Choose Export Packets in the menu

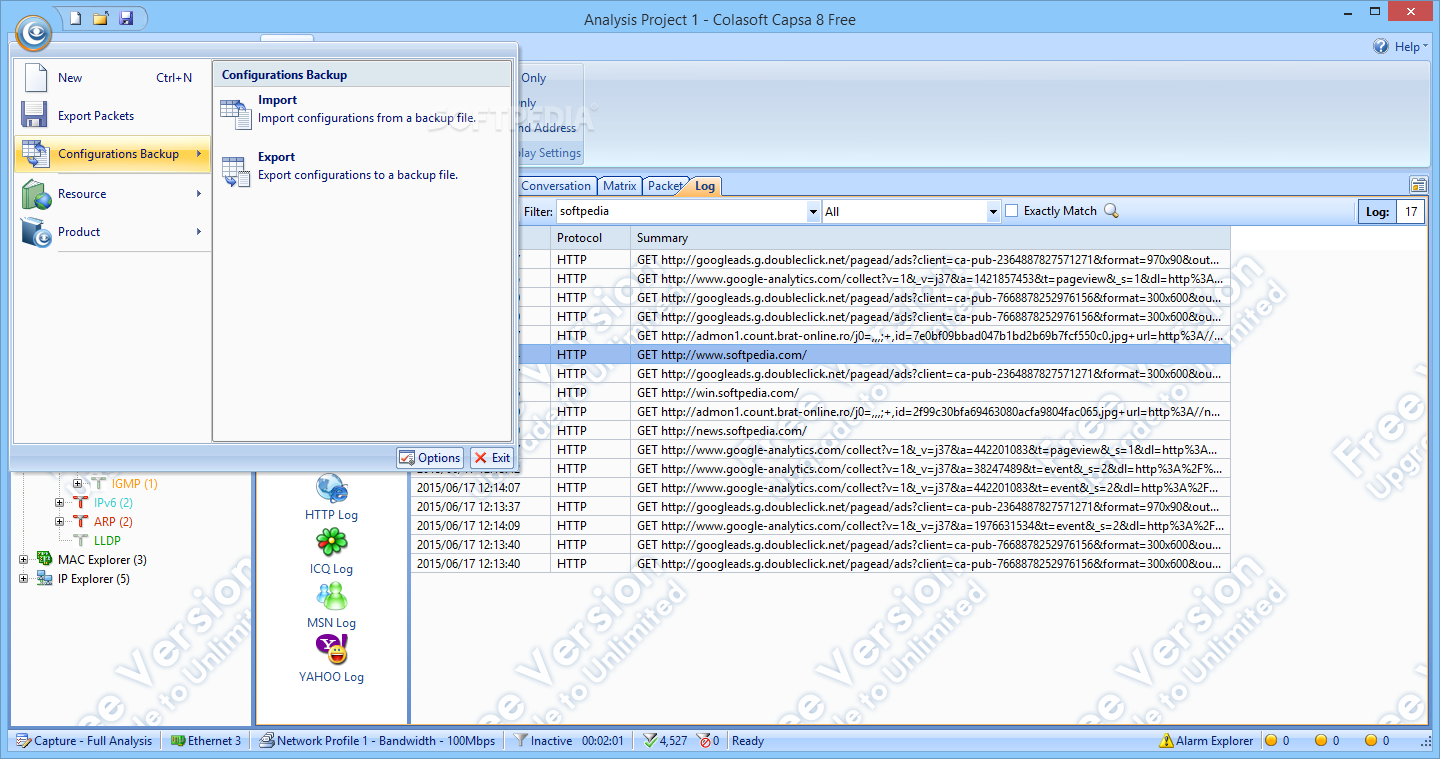pos(112,116)
